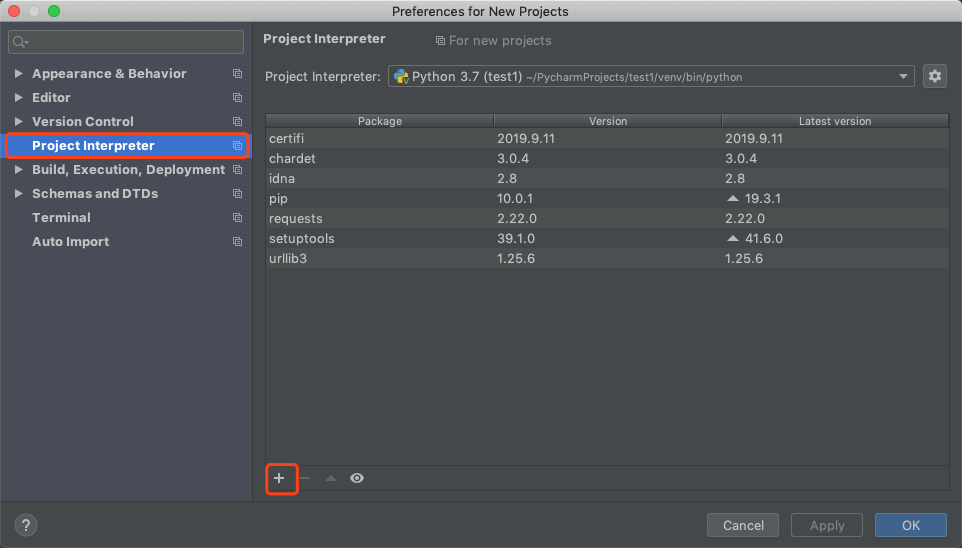
Task: Click requests installed version 2.22.0 cell
Action: [517, 218]
